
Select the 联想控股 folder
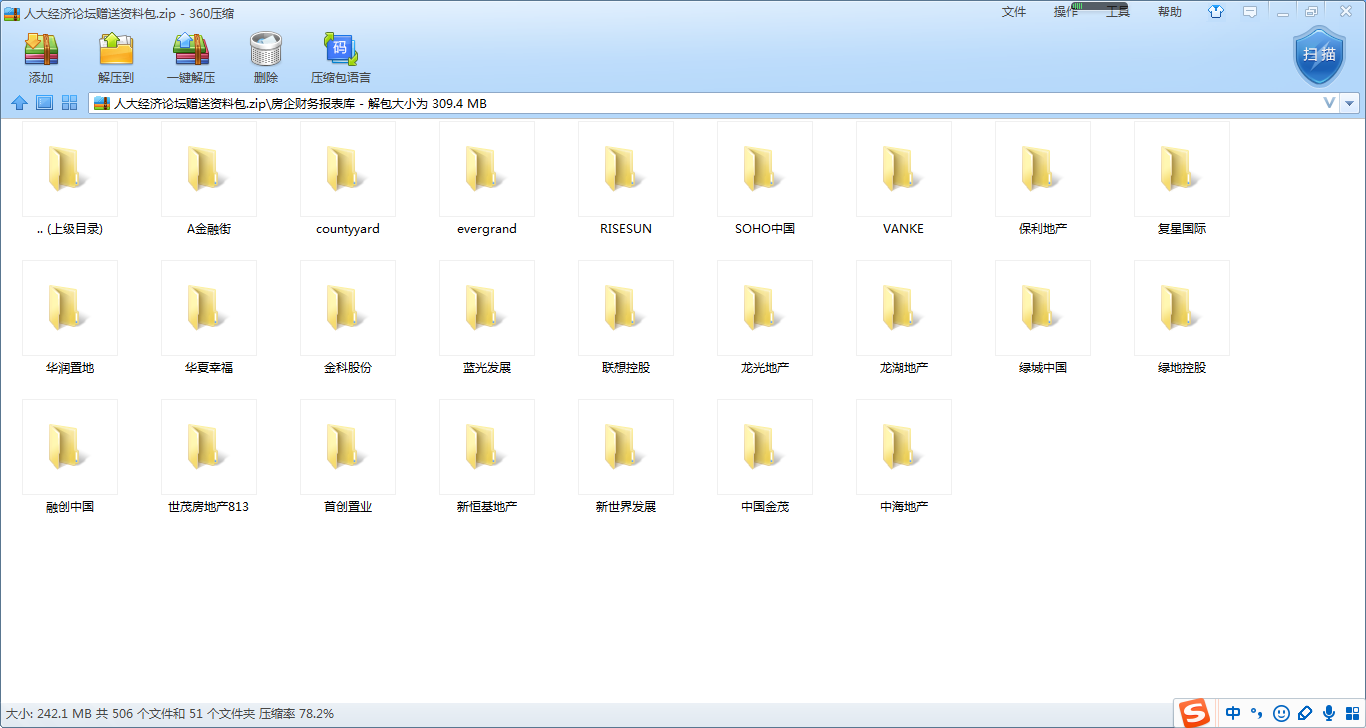625,318
